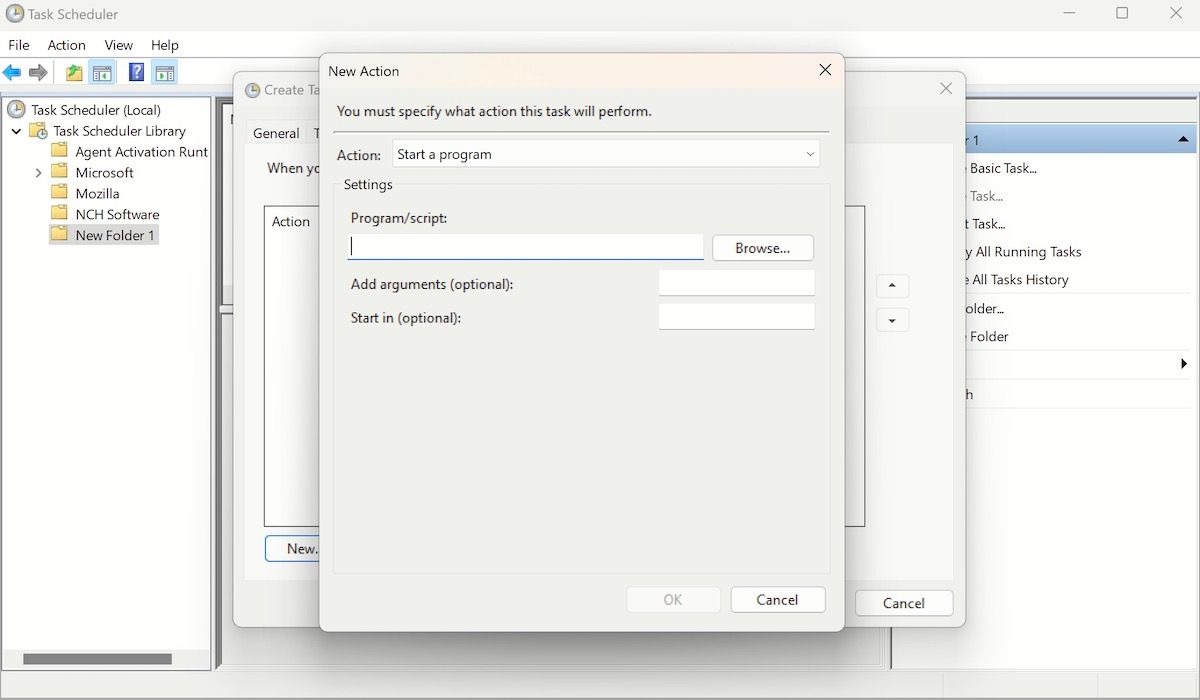The width and height of the screenshot is (1200, 700).
Task: Open the View menu
Action: (x=118, y=45)
